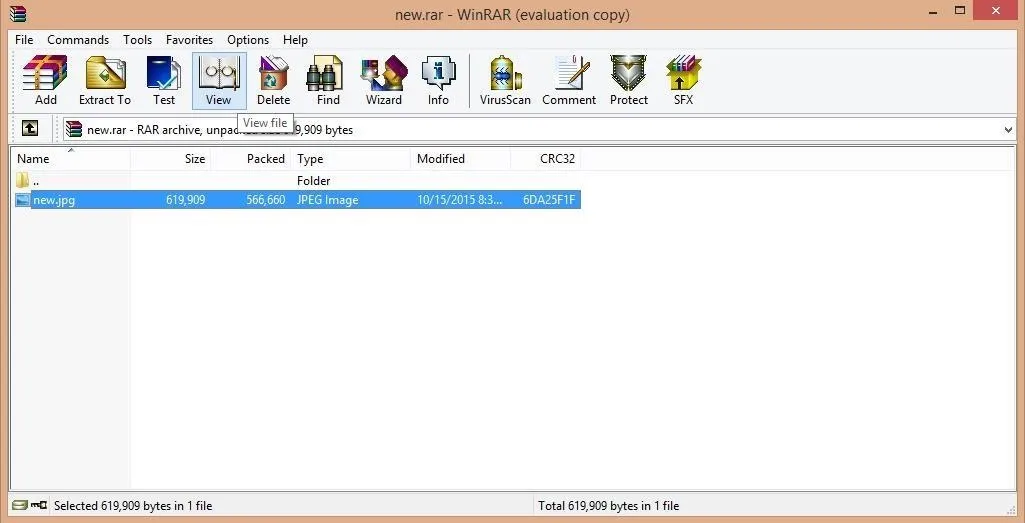Run the Test archive tool
This screenshot has width=1025, height=523.
(164, 80)
